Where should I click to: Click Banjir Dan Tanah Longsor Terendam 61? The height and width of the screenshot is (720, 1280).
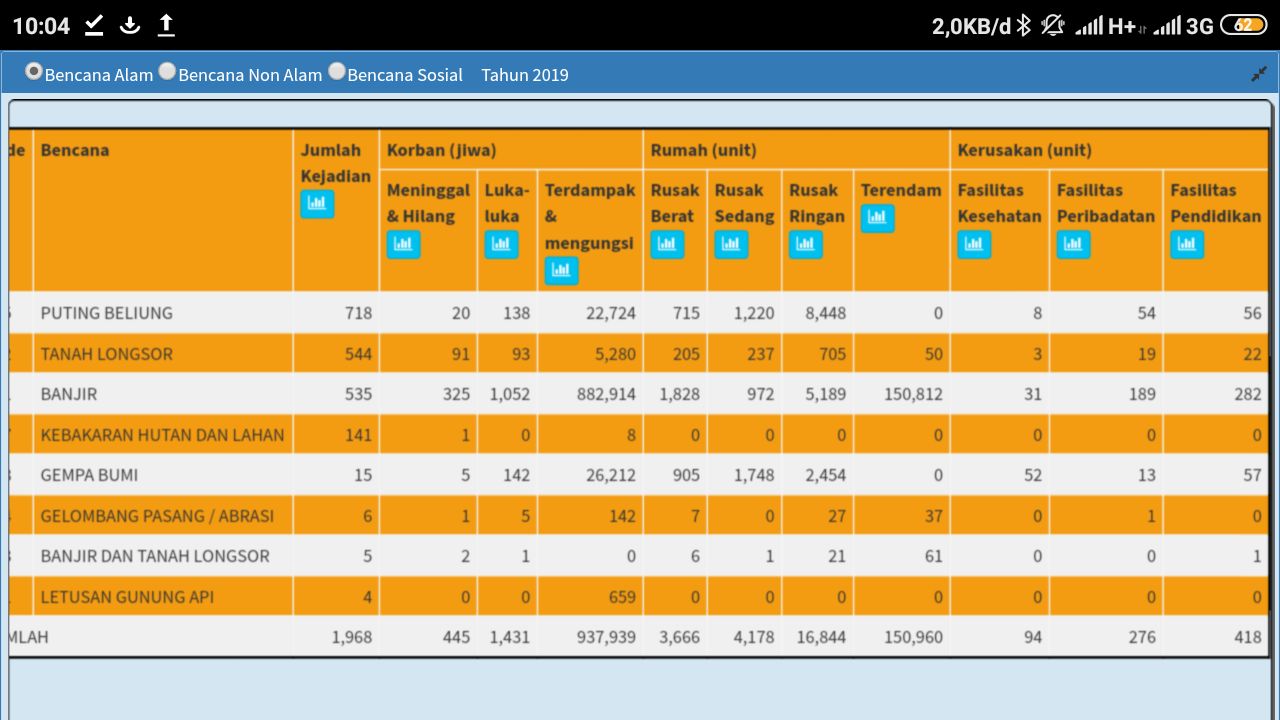click(933, 556)
